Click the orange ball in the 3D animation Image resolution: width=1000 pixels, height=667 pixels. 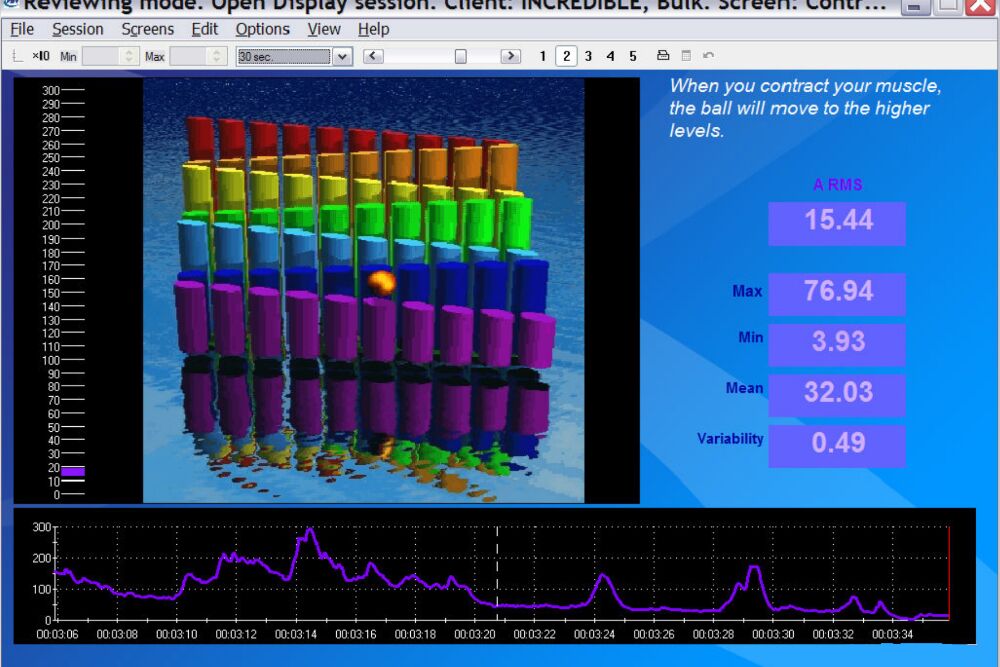pos(380,283)
